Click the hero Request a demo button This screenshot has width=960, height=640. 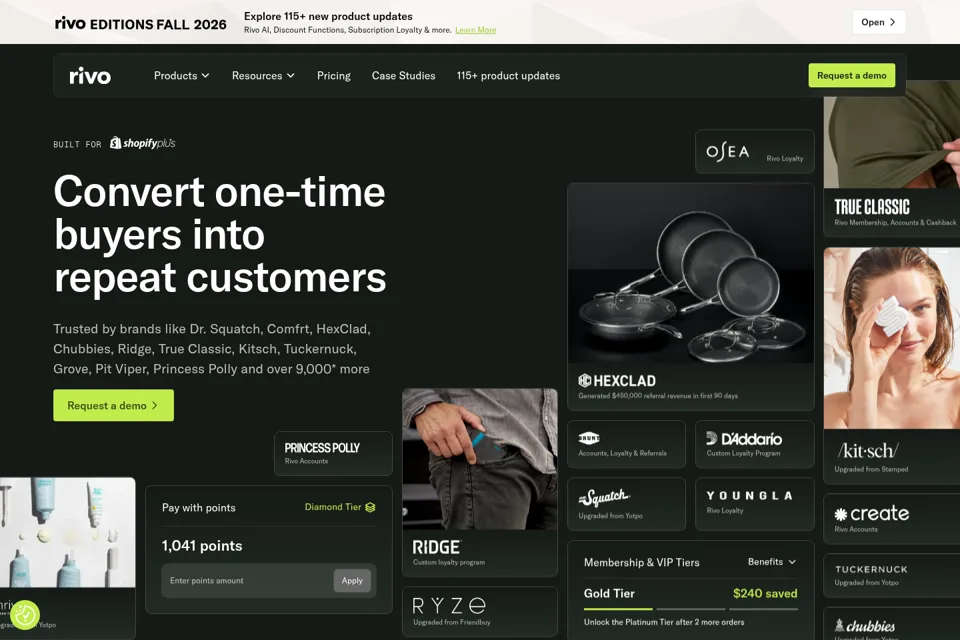pos(113,405)
